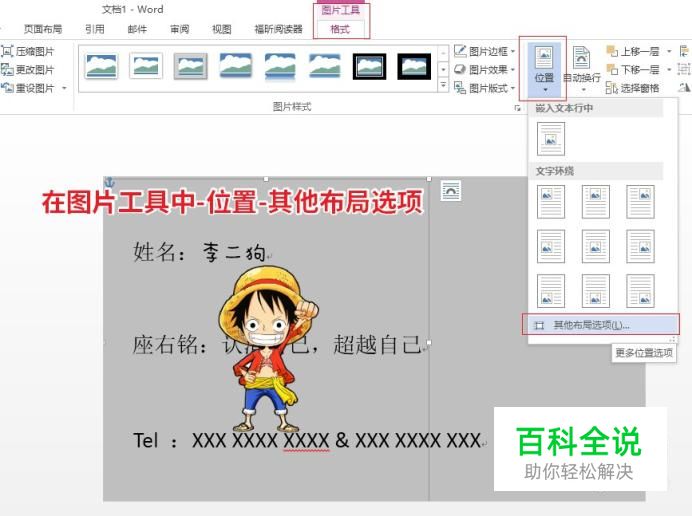Image resolution: width=692 pixels, height=516 pixels.
Task: Select middle-right text wrapping position
Action: point(640,246)
